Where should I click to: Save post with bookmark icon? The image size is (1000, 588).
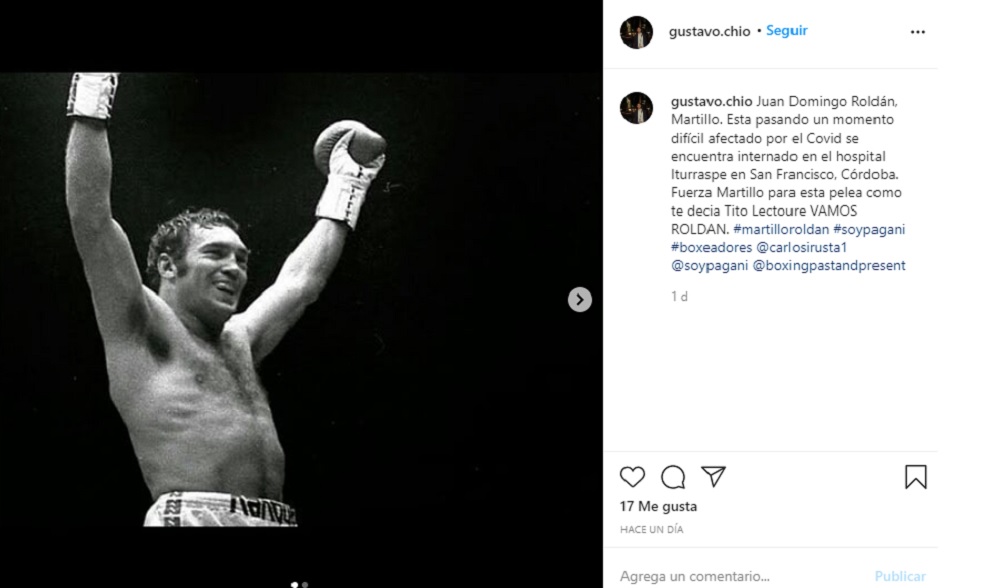coord(915,477)
